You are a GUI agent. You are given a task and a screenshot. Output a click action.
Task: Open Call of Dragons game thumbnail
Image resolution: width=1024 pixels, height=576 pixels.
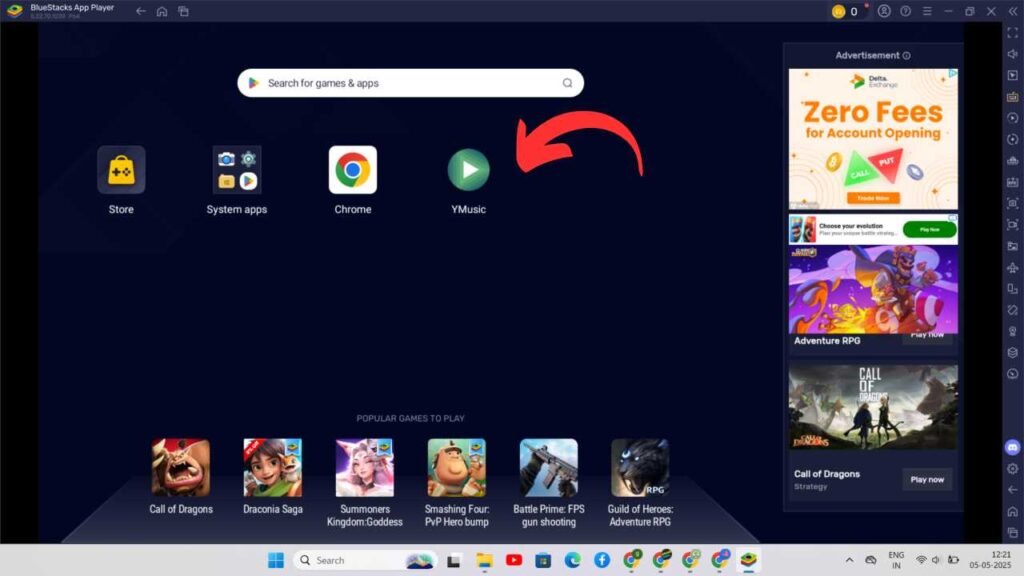tap(181, 468)
